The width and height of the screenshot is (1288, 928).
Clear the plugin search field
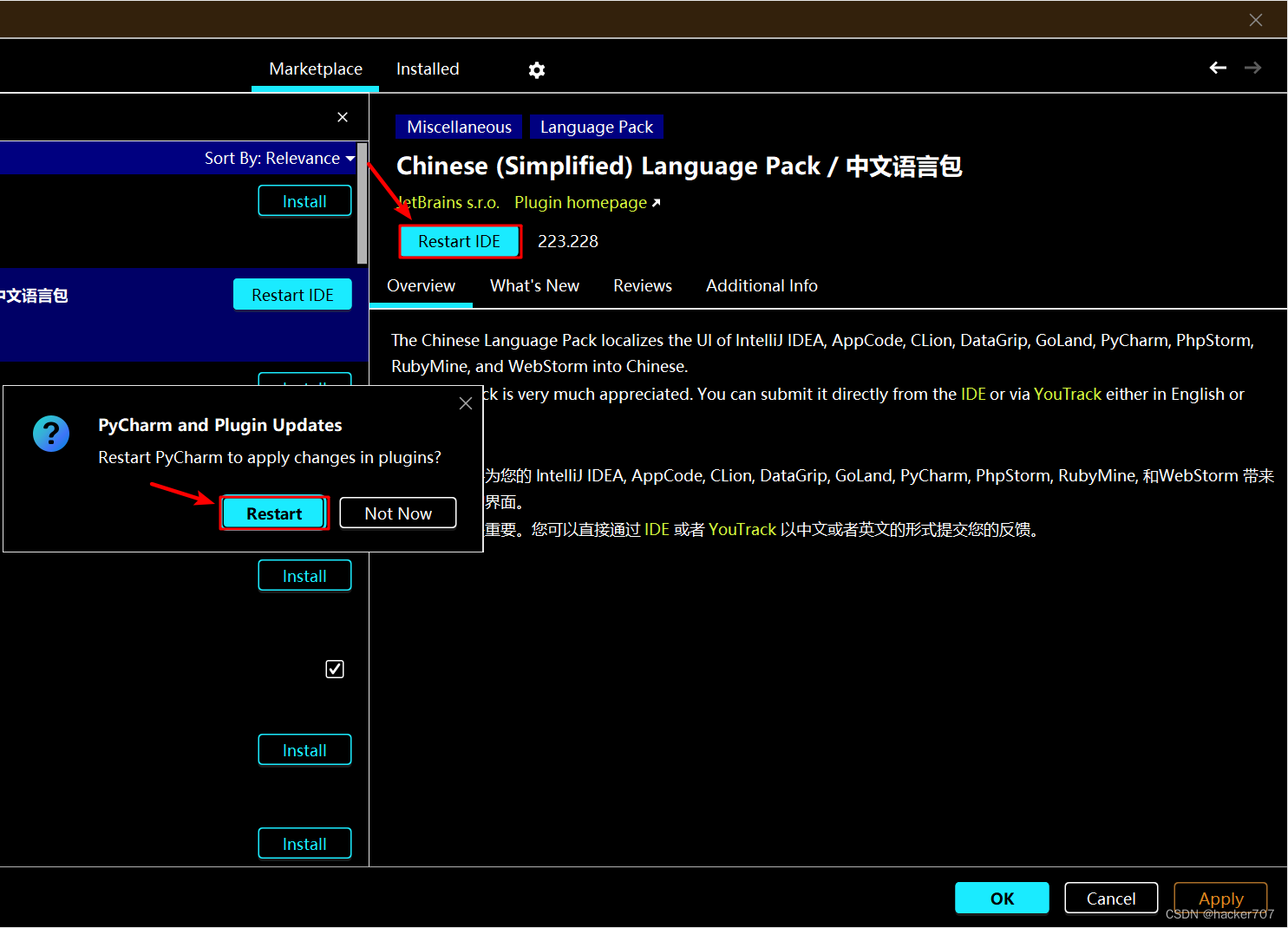[x=343, y=117]
